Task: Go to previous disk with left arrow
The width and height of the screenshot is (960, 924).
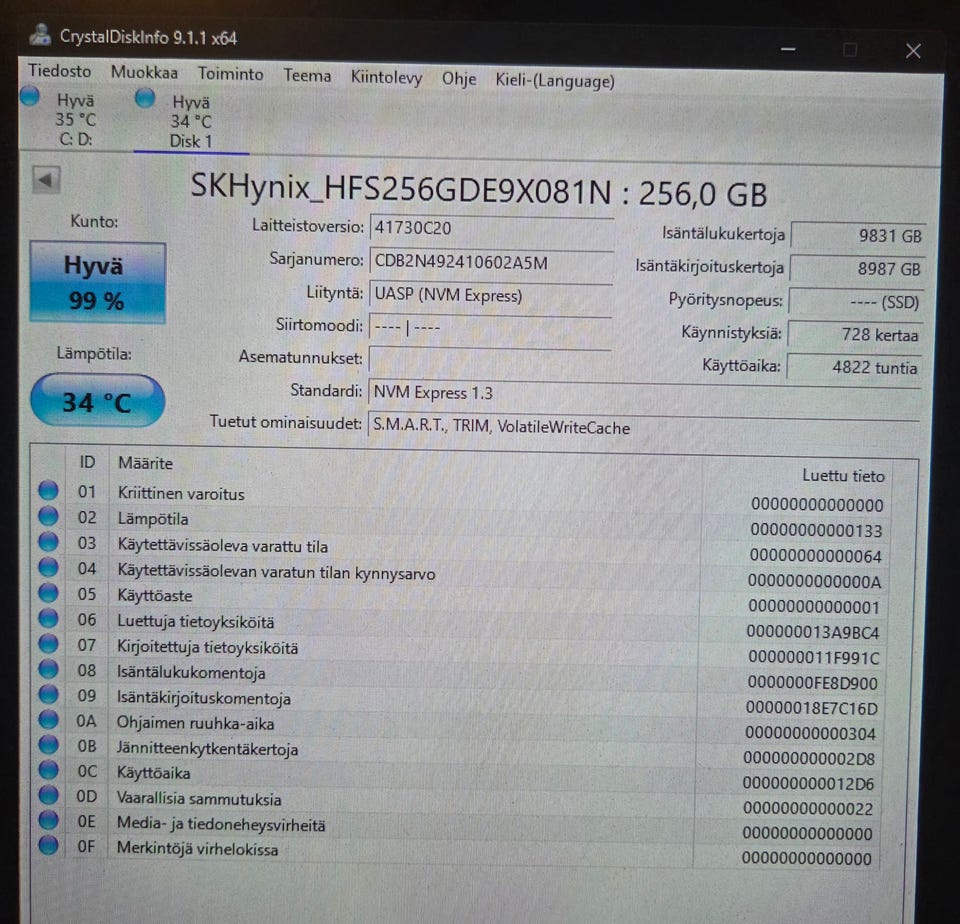Action: (x=46, y=180)
